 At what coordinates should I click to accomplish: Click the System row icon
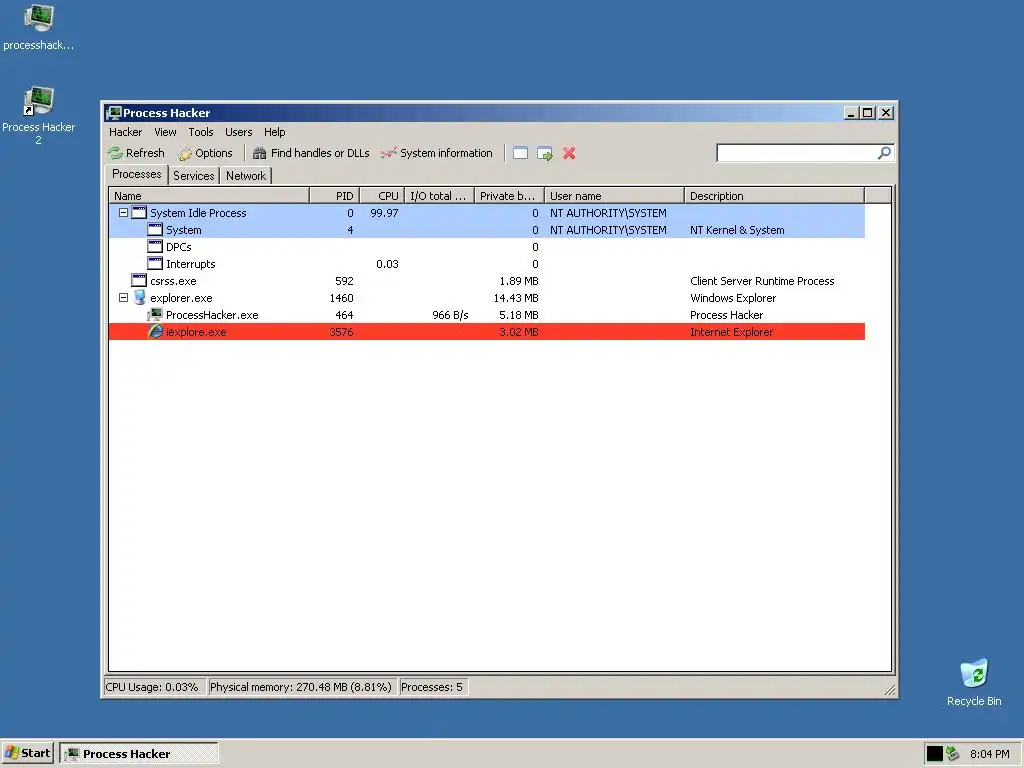(x=155, y=230)
